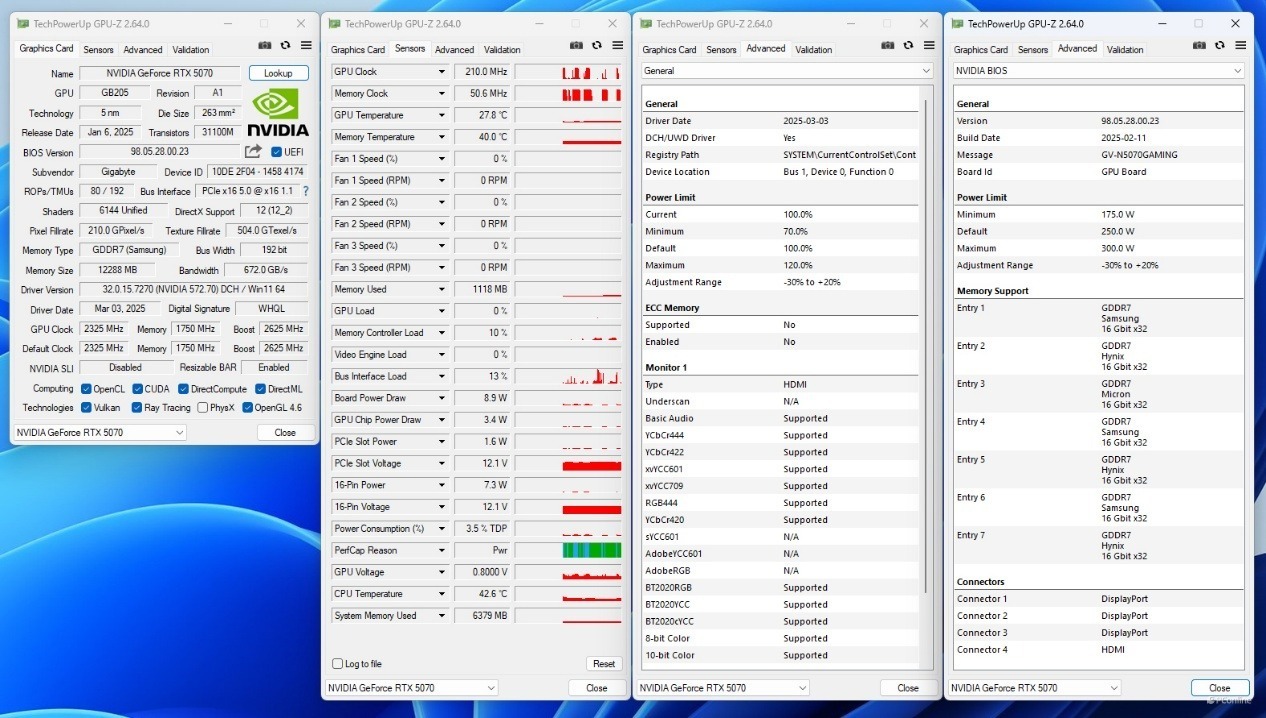Click the Bus Interface question mark icon

pos(305,191)
